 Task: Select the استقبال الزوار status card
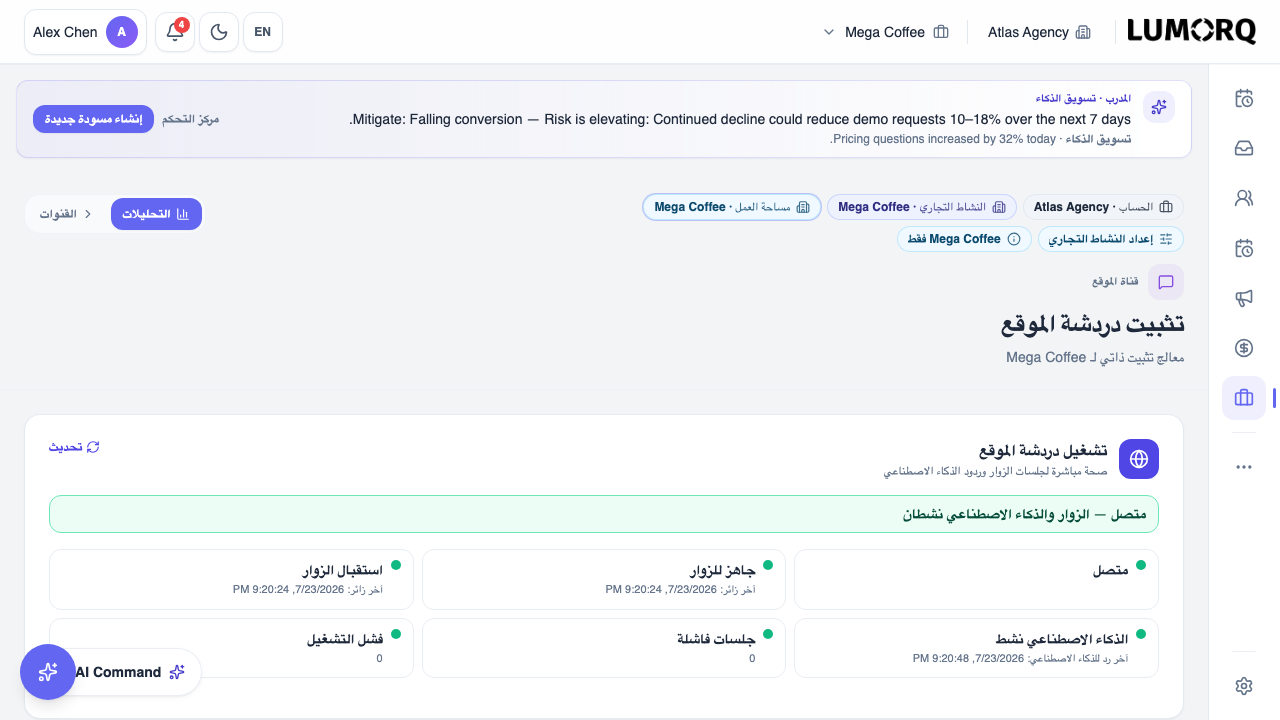[x=231, y=579]
